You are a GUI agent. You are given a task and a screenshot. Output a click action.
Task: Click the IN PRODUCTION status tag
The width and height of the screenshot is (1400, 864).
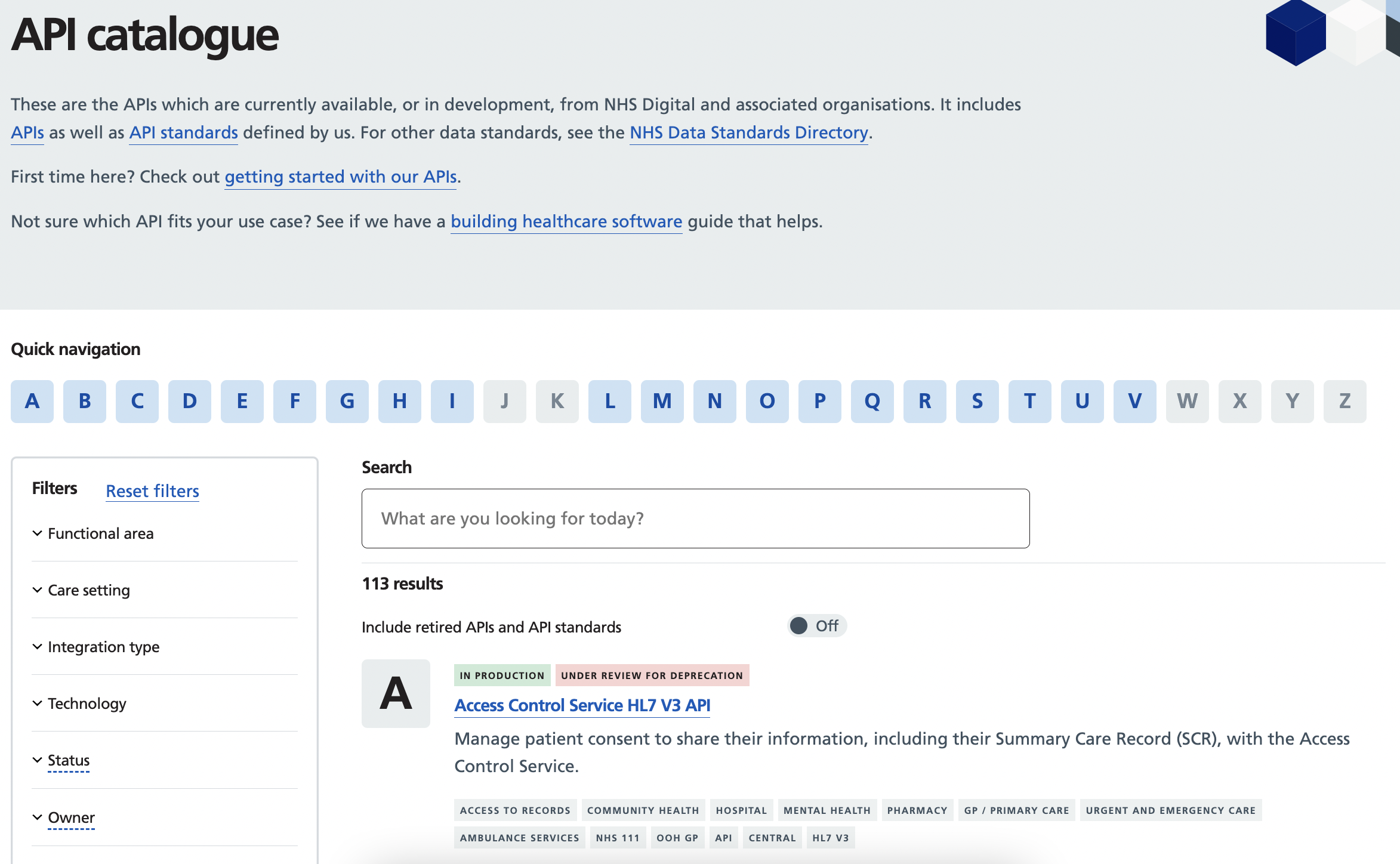click(502, 675)
